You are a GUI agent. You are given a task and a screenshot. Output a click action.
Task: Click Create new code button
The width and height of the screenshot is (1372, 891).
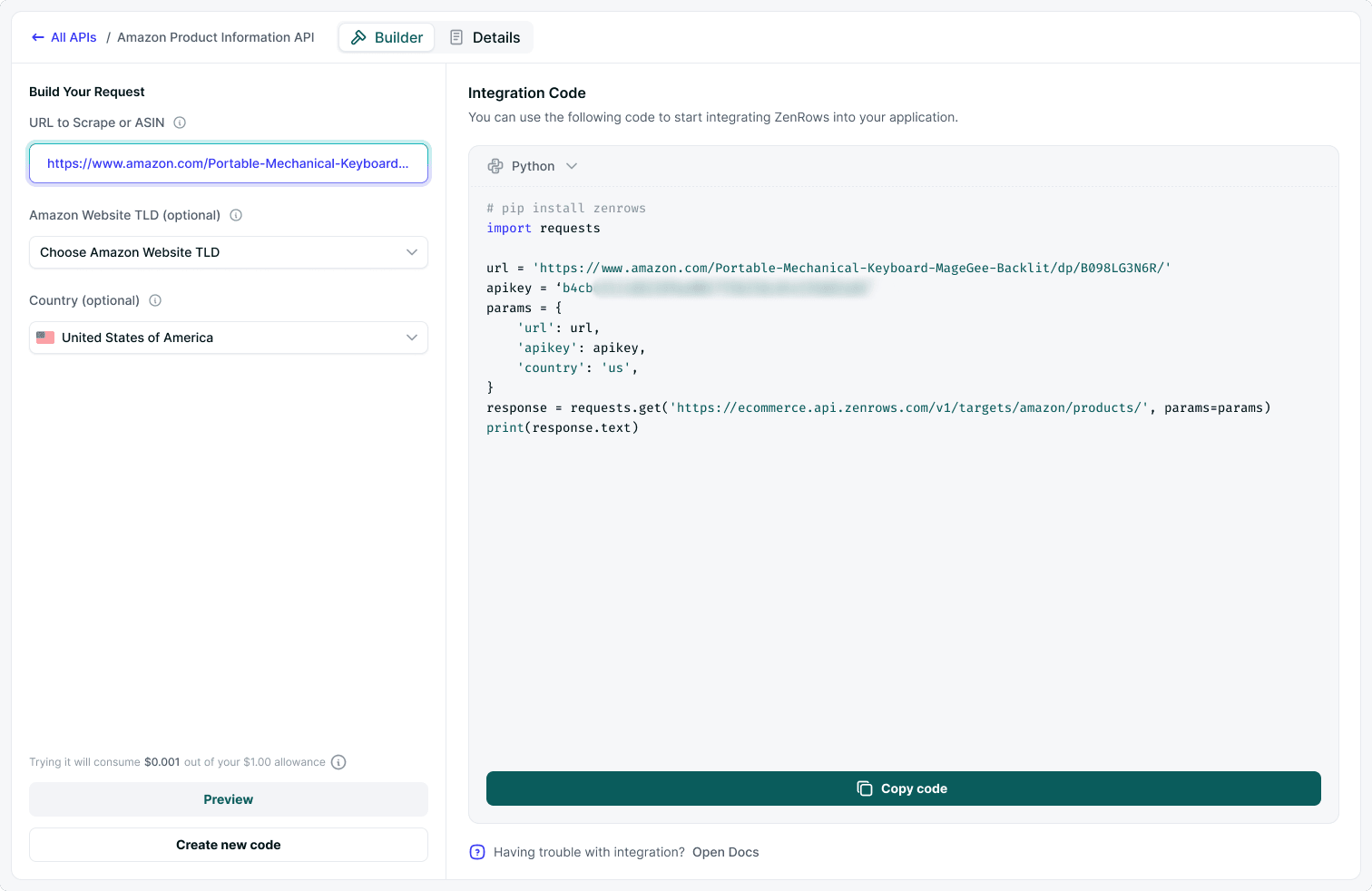pyautogui.click(x=229, y=845)
